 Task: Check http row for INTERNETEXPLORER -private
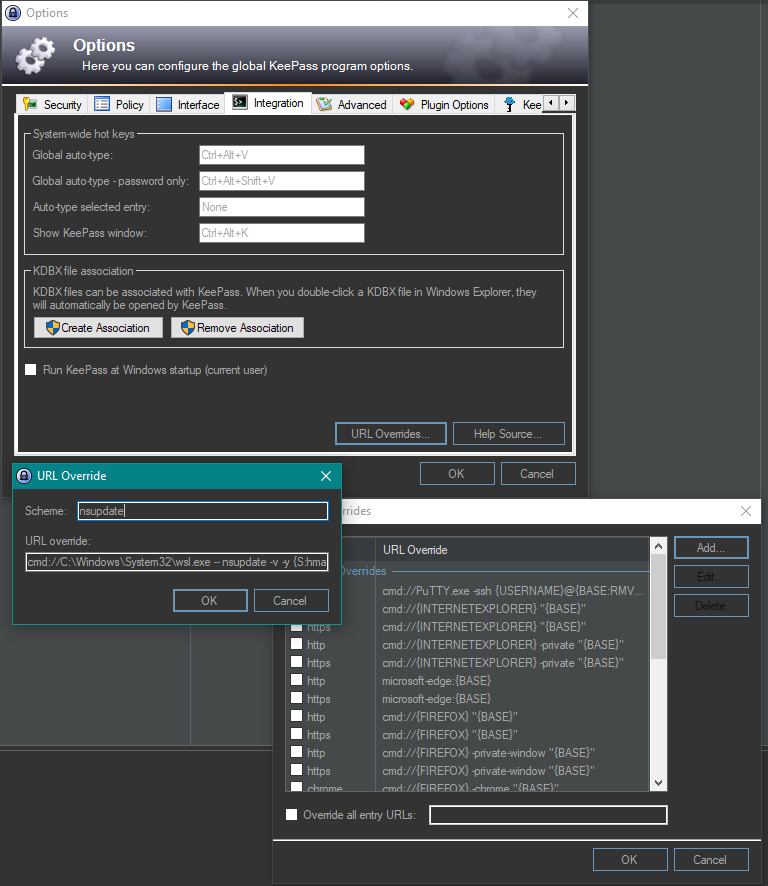click(x=296, y=644)
